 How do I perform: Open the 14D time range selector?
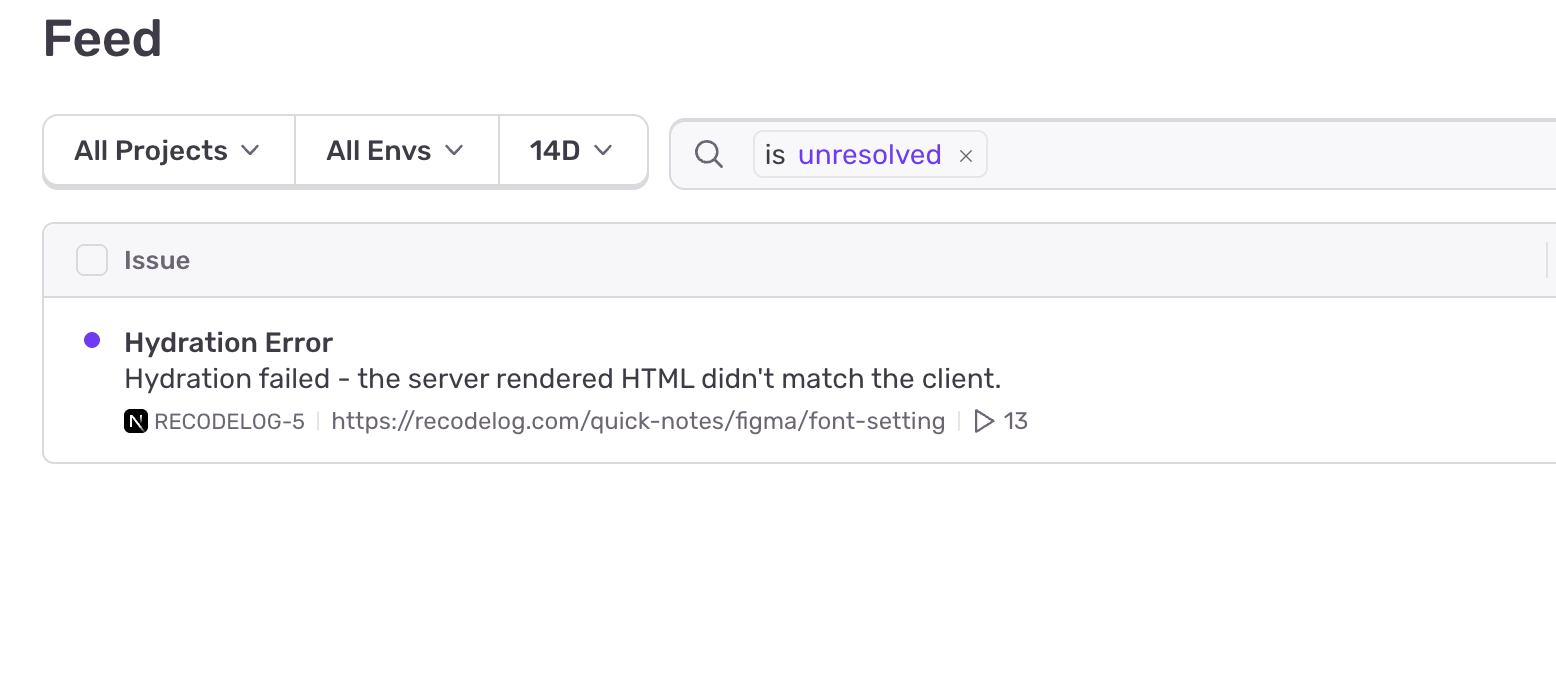(x=572, y=151)
